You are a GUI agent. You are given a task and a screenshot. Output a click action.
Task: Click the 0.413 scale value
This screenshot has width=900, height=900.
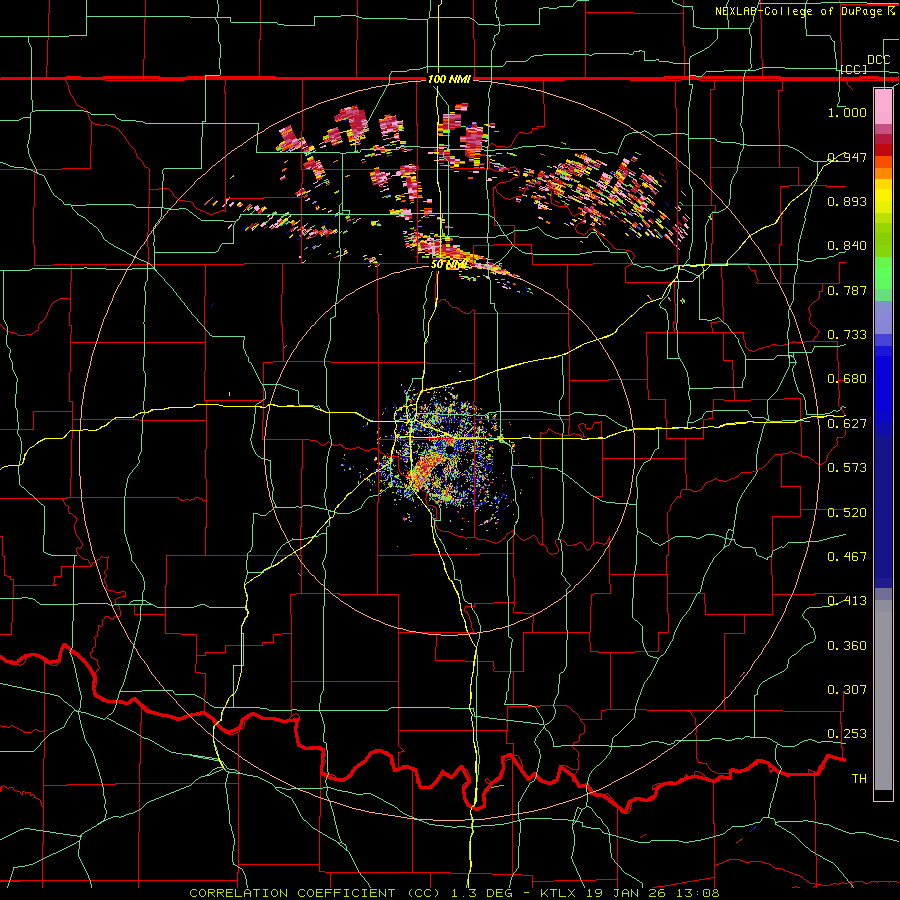(x=847, y=601)
